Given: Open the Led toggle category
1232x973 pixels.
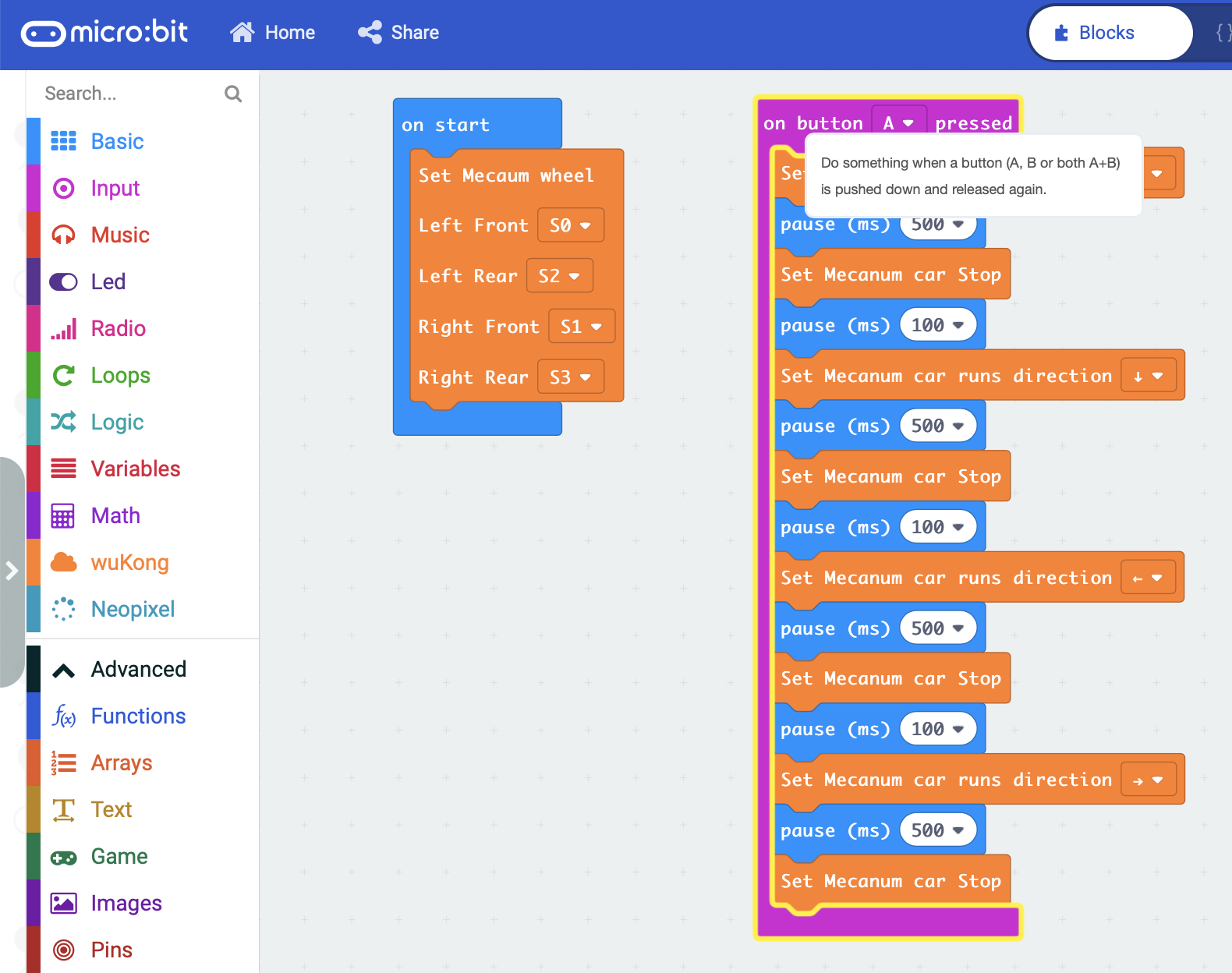Looking at the screenshot, I should 63,281.
